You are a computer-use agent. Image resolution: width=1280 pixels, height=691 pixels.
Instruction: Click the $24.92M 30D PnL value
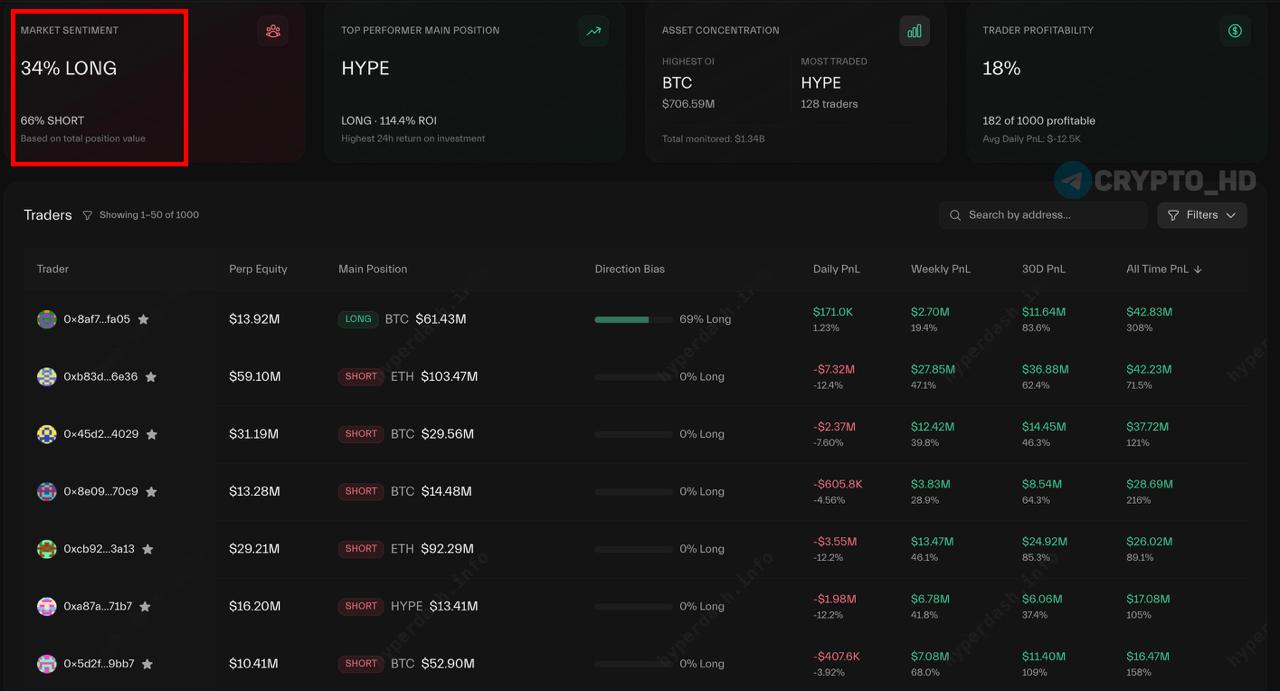1045,541
